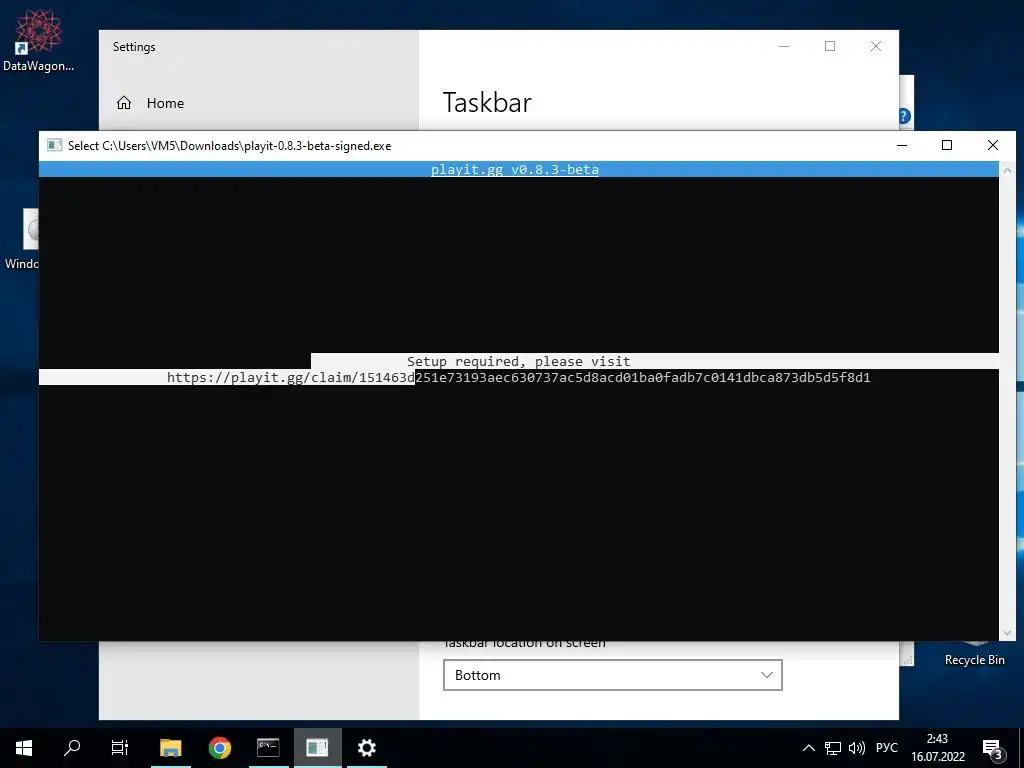Maximize the playit console window

[947, 145]
